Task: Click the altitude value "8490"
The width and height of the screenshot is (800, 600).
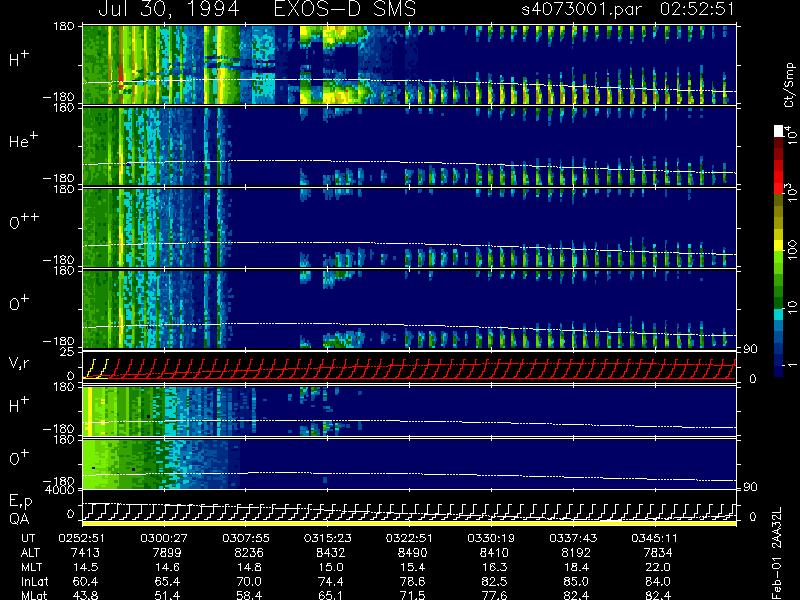Action: pyautogui.click(x=412, y=553)
